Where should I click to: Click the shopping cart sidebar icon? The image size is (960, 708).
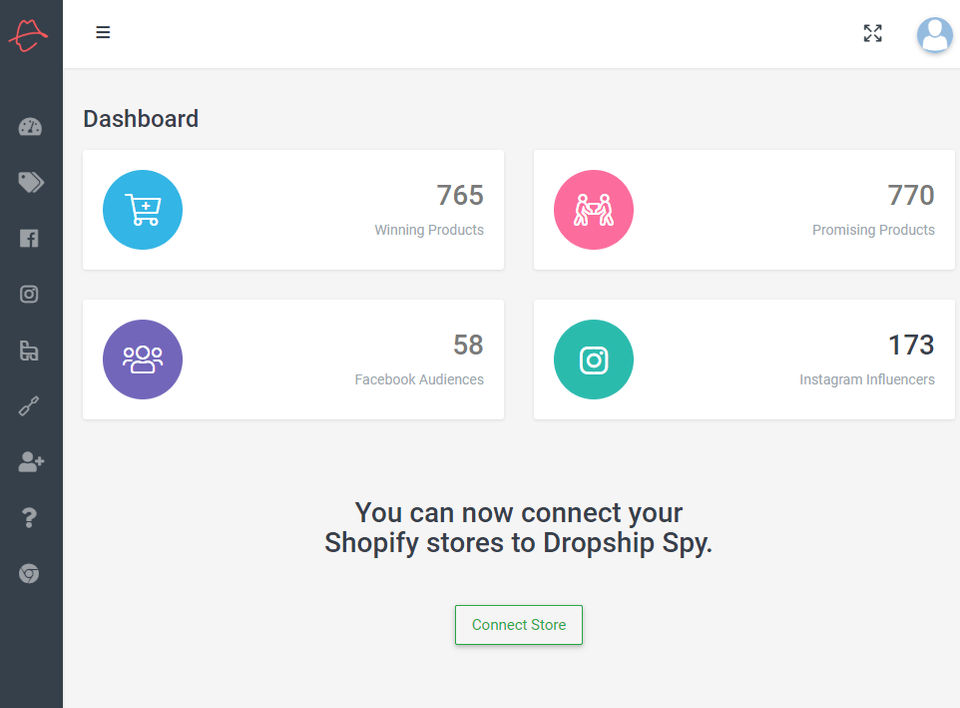pos(29,350)
